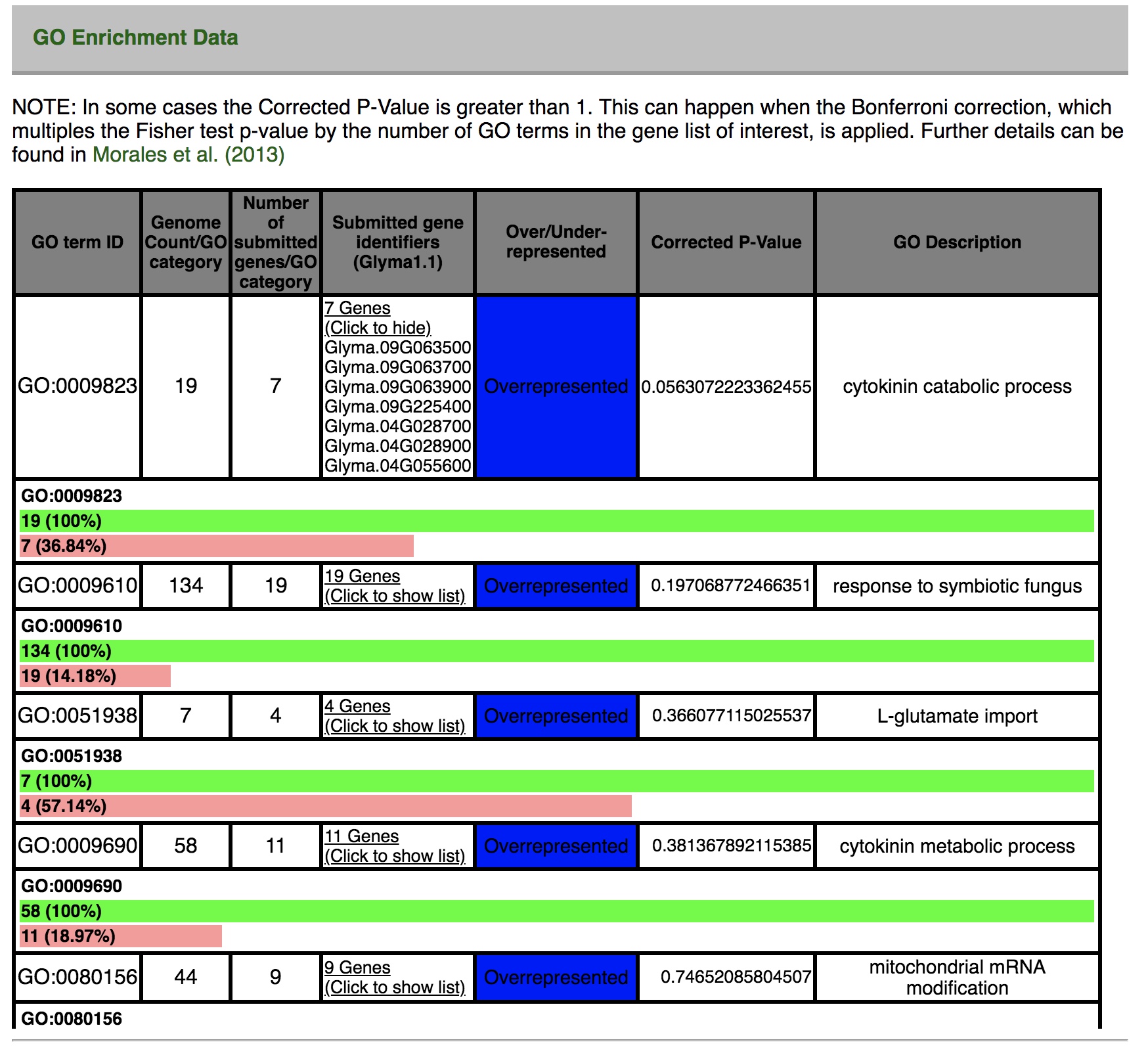Click the GO term ID column header
This screenshot has height=1055, width=1148.
77,242
